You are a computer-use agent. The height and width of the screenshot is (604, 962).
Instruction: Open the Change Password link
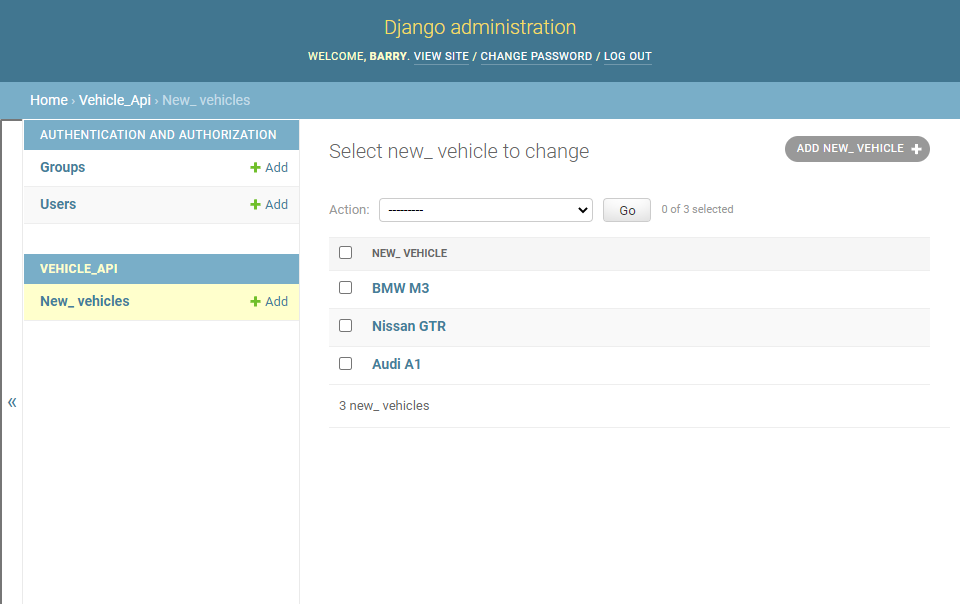click(x=536, y=56)
